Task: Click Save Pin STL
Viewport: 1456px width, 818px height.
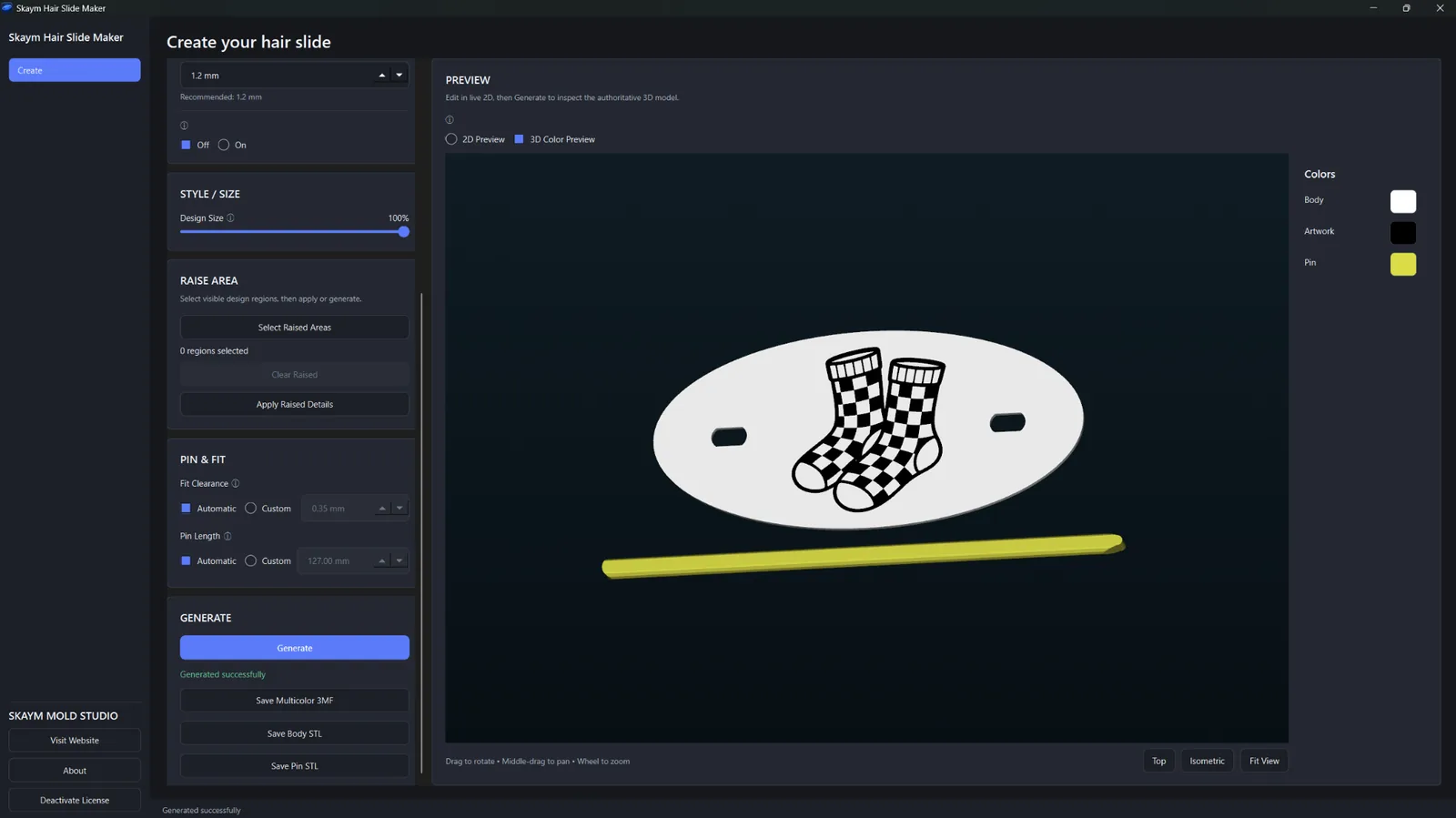Action: pos(295,766)
